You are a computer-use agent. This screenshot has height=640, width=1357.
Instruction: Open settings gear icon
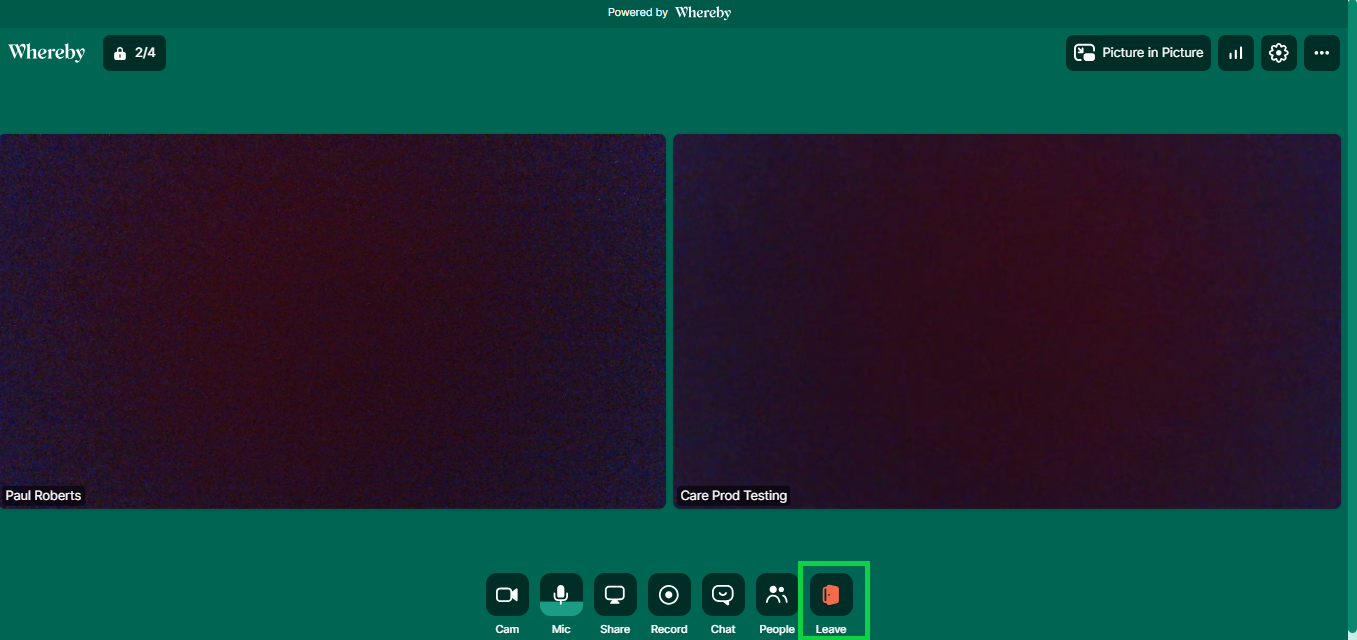click(1279, 53)
